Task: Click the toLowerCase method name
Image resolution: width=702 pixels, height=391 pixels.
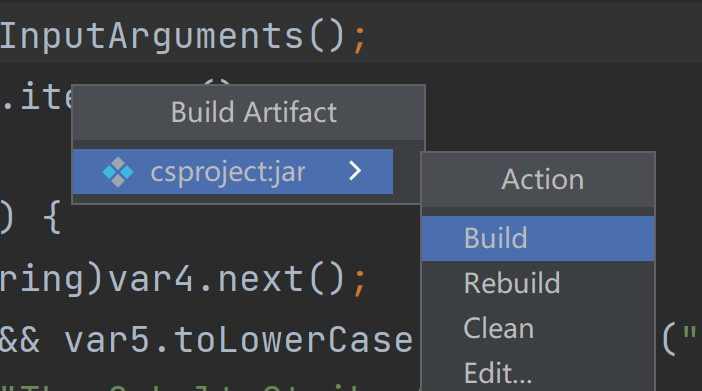Action: coord(293,339)
